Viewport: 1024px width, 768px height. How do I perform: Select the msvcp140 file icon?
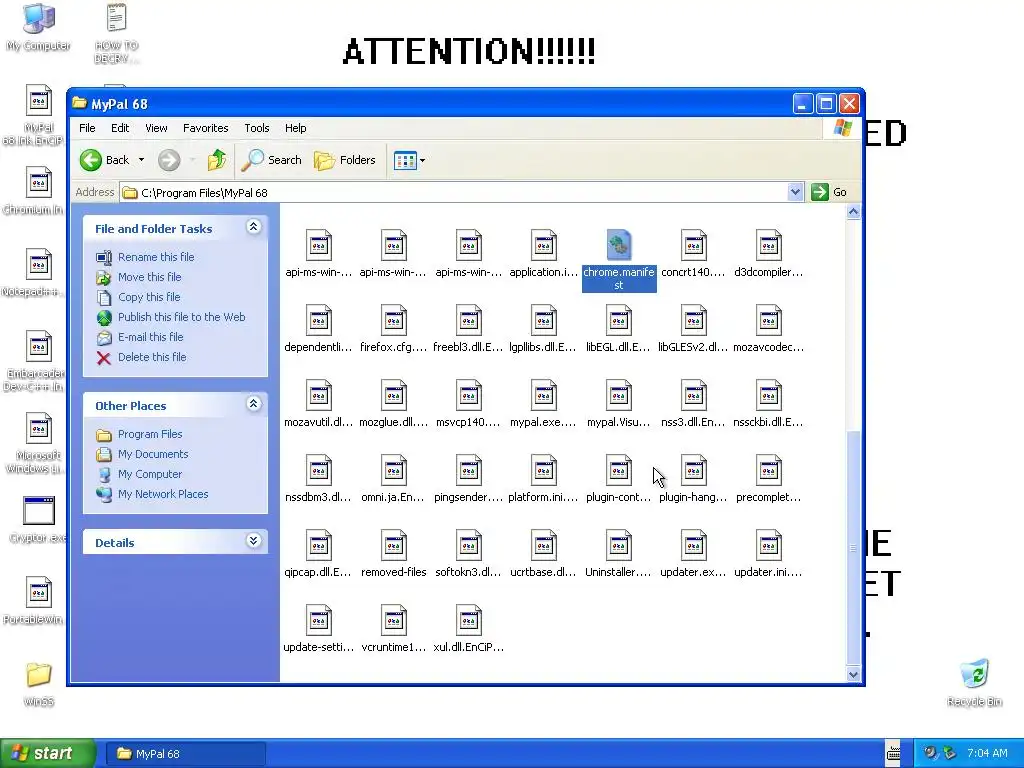[469, 395]
